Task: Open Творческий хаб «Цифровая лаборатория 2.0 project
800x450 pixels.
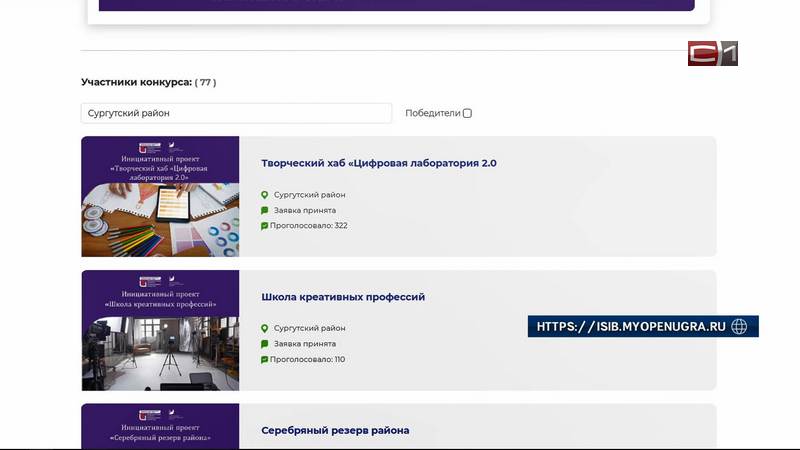Action: [379, 163]
